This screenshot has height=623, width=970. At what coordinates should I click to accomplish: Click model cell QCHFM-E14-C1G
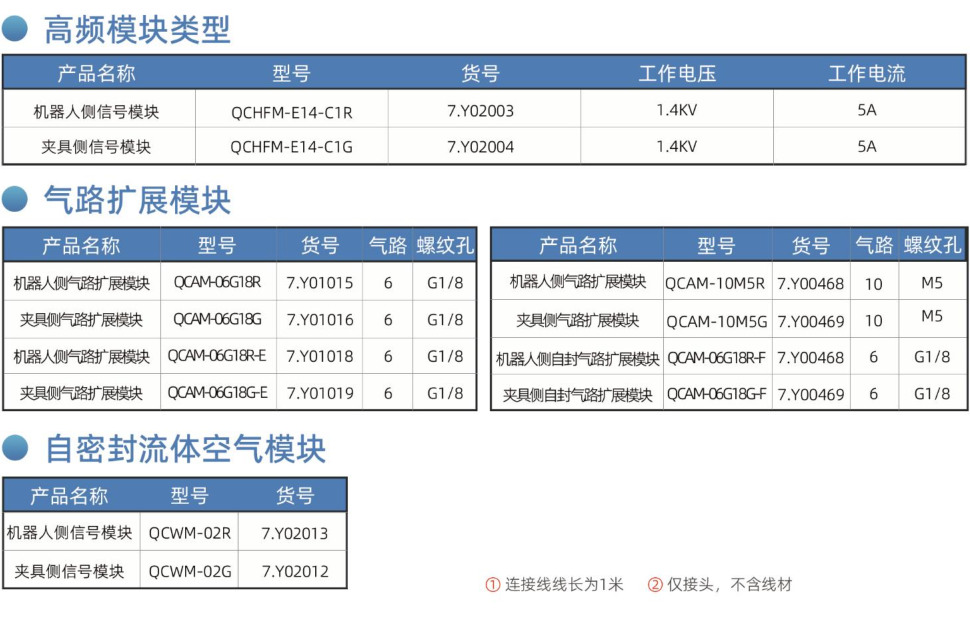point(291,147)
